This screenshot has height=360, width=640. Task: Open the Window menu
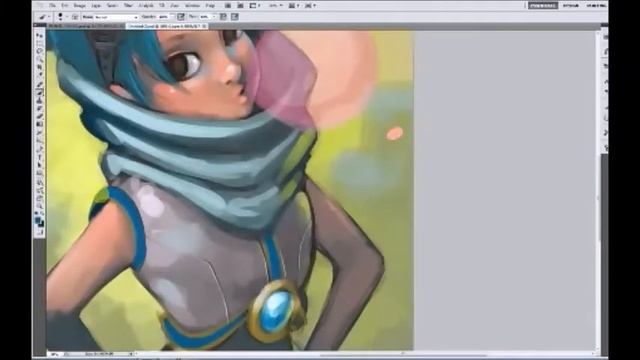click(x=192, y=6)
